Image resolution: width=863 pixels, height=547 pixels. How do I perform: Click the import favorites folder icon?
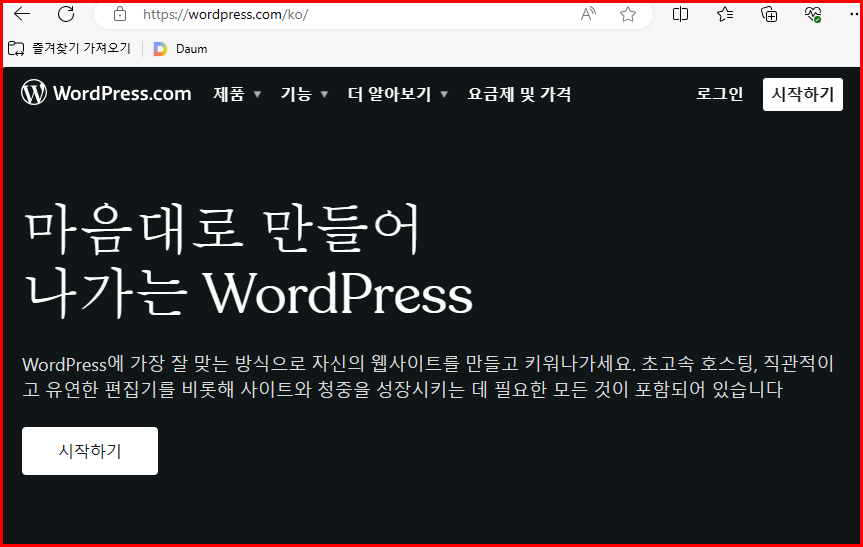(16, 48)
